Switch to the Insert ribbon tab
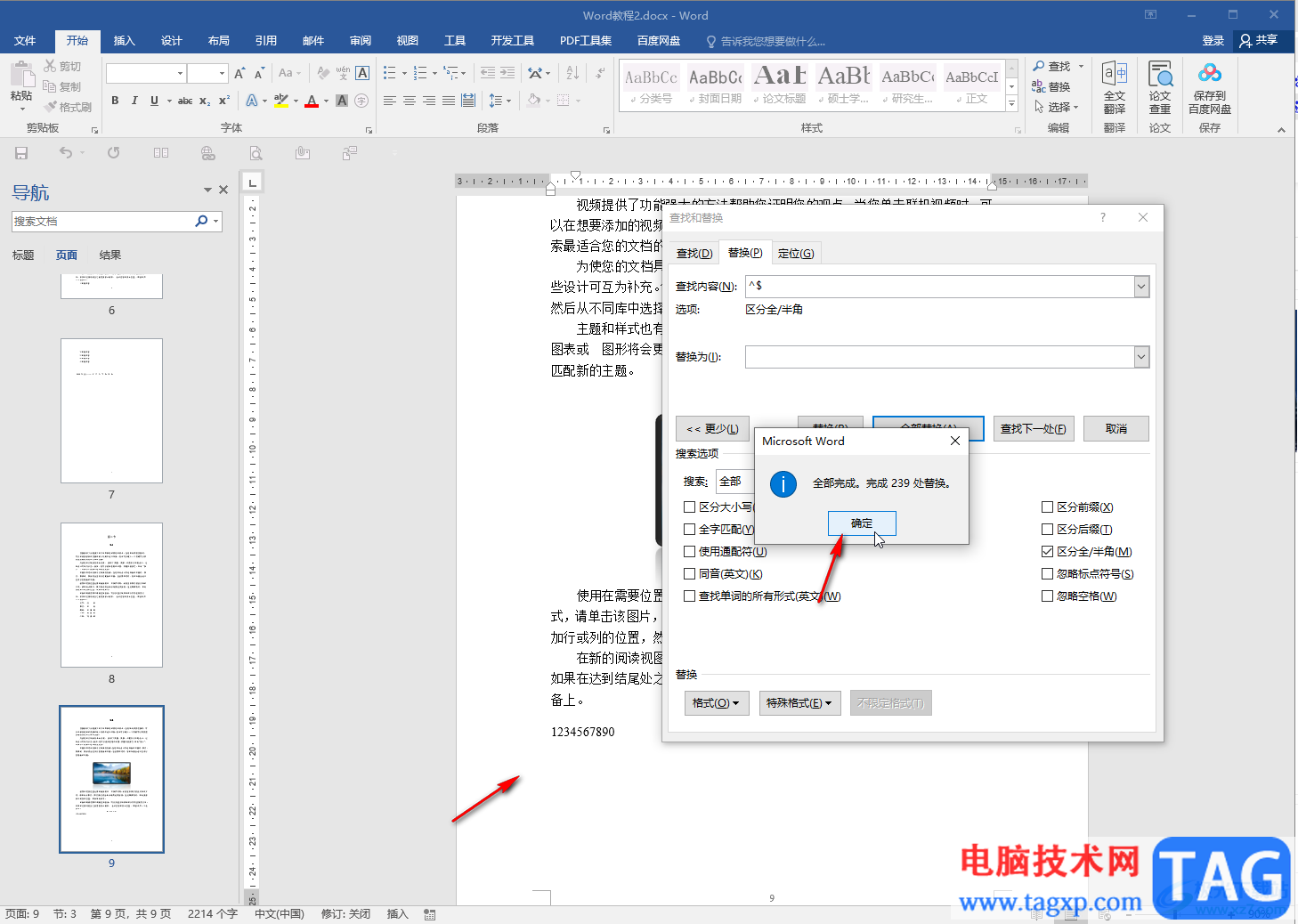This screenshot has width=1298, height=924. pyautogui.click(x=125, y=41)
